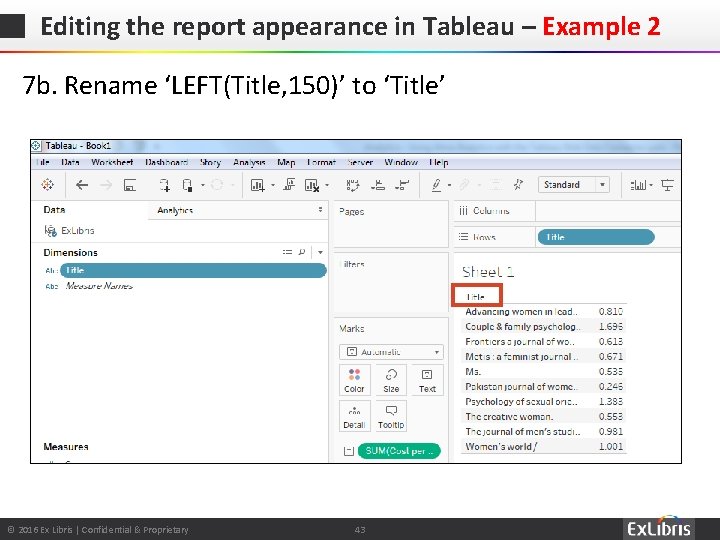This screenshot has width=720, height=540.
Task: Select the Title pill on Rows shelf
Action: pos(596,237)
